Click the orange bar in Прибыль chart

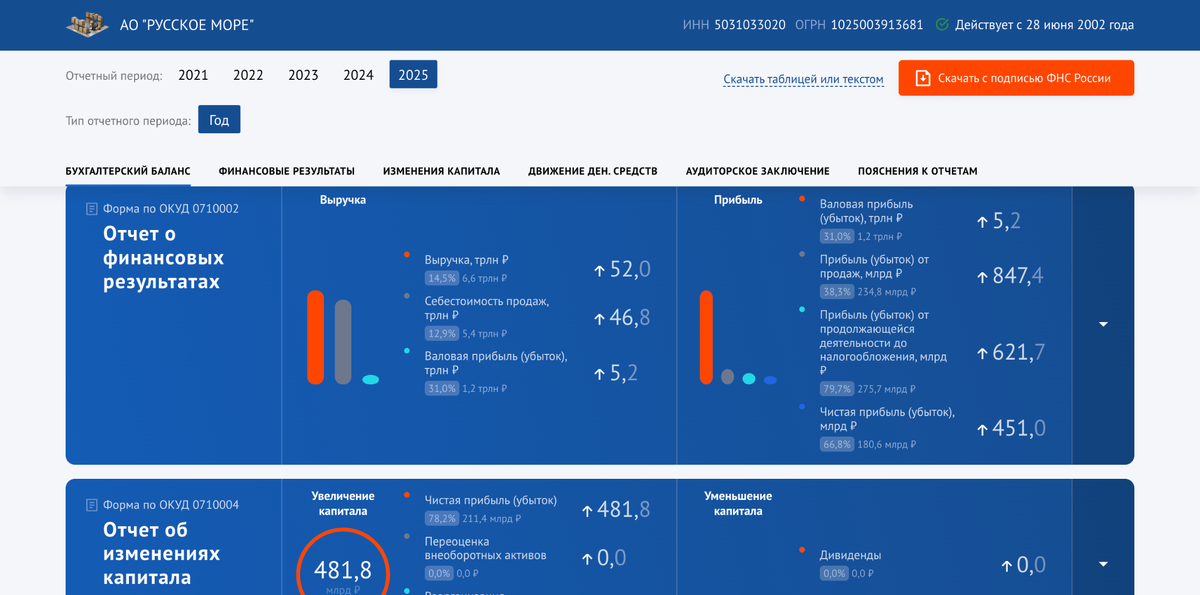click(x=706, y=337)
